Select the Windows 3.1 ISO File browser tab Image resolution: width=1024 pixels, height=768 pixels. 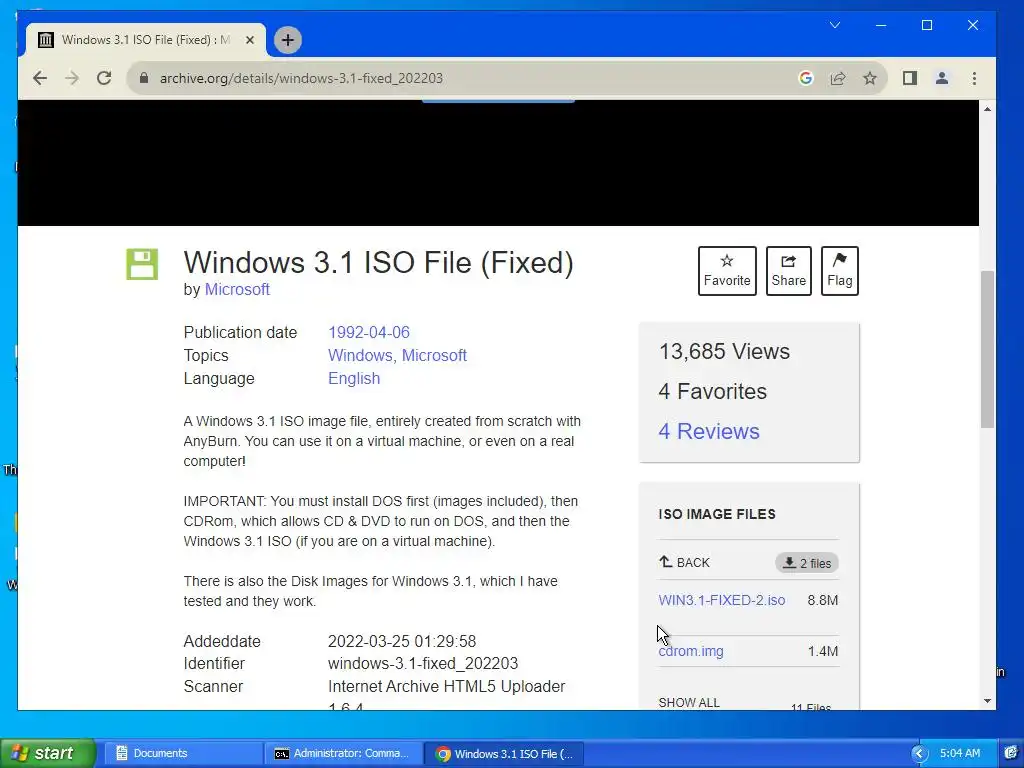click(x=146, y=40)
